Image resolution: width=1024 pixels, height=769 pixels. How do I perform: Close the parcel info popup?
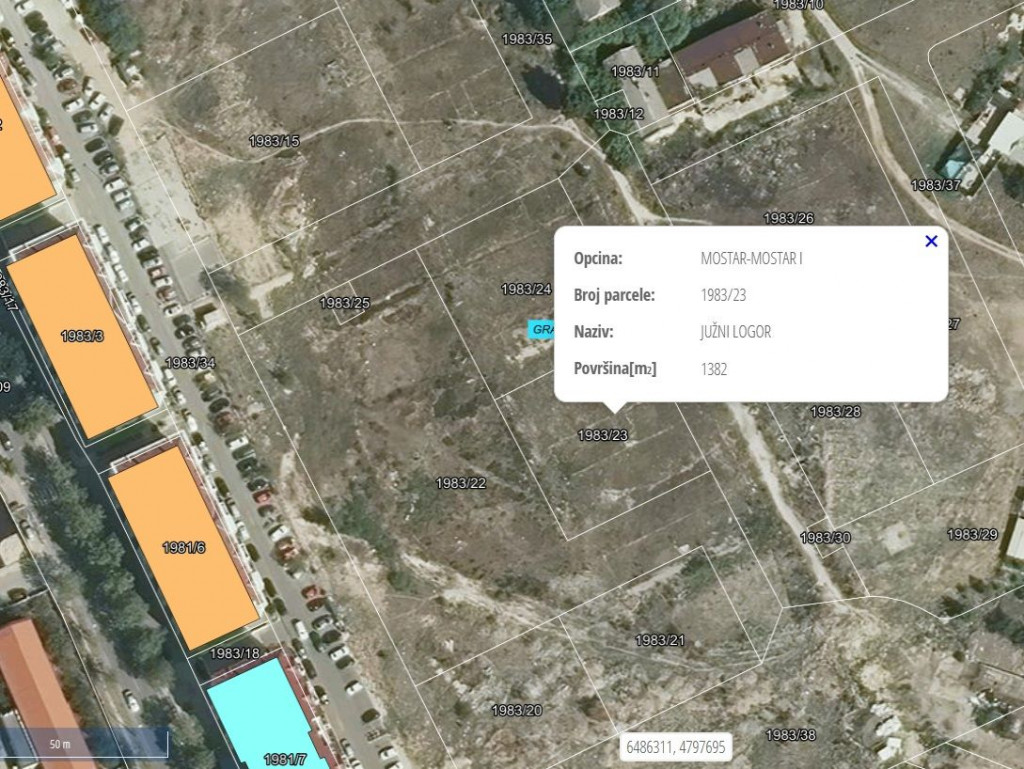931,241
